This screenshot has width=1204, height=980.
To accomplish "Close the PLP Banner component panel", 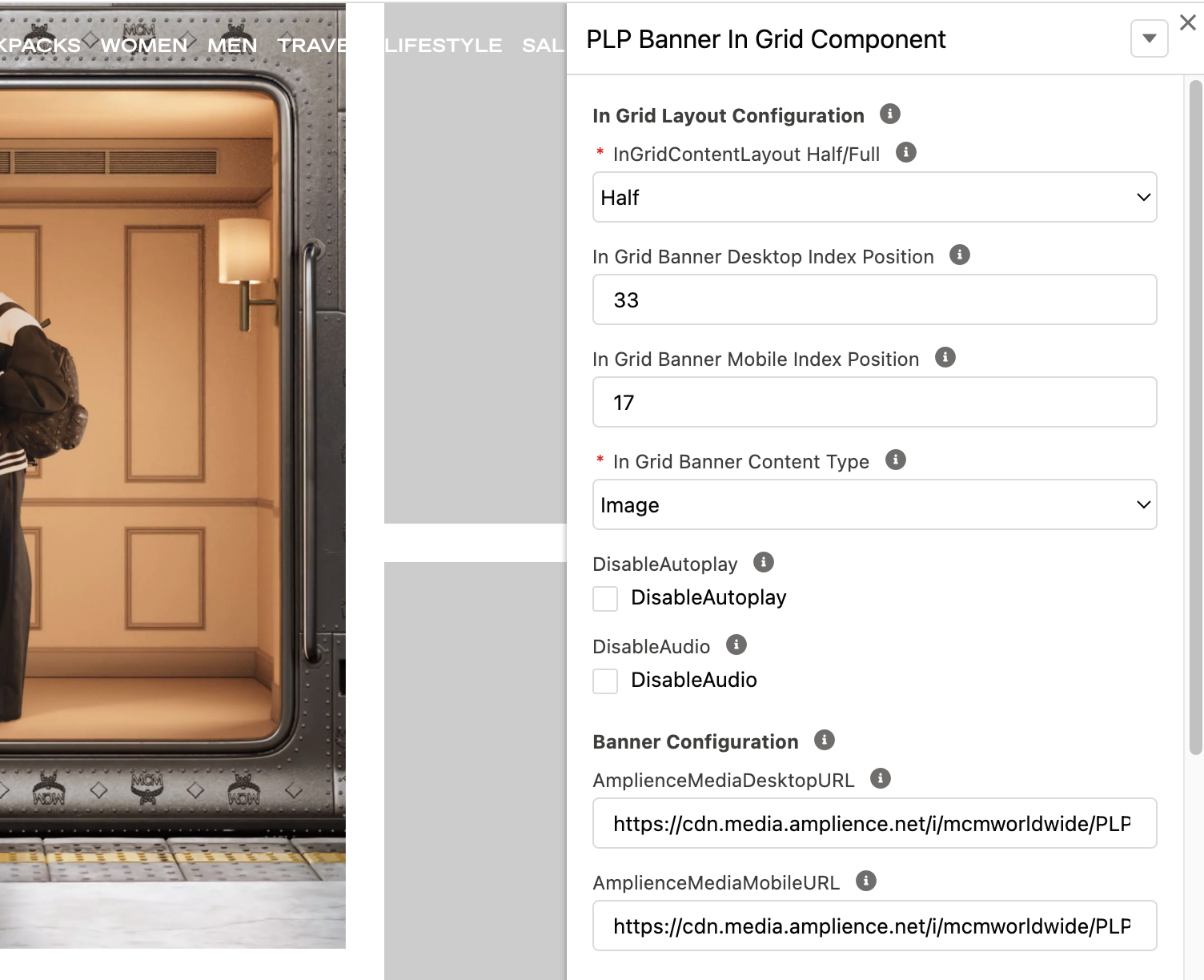I will click(1188, 22).
